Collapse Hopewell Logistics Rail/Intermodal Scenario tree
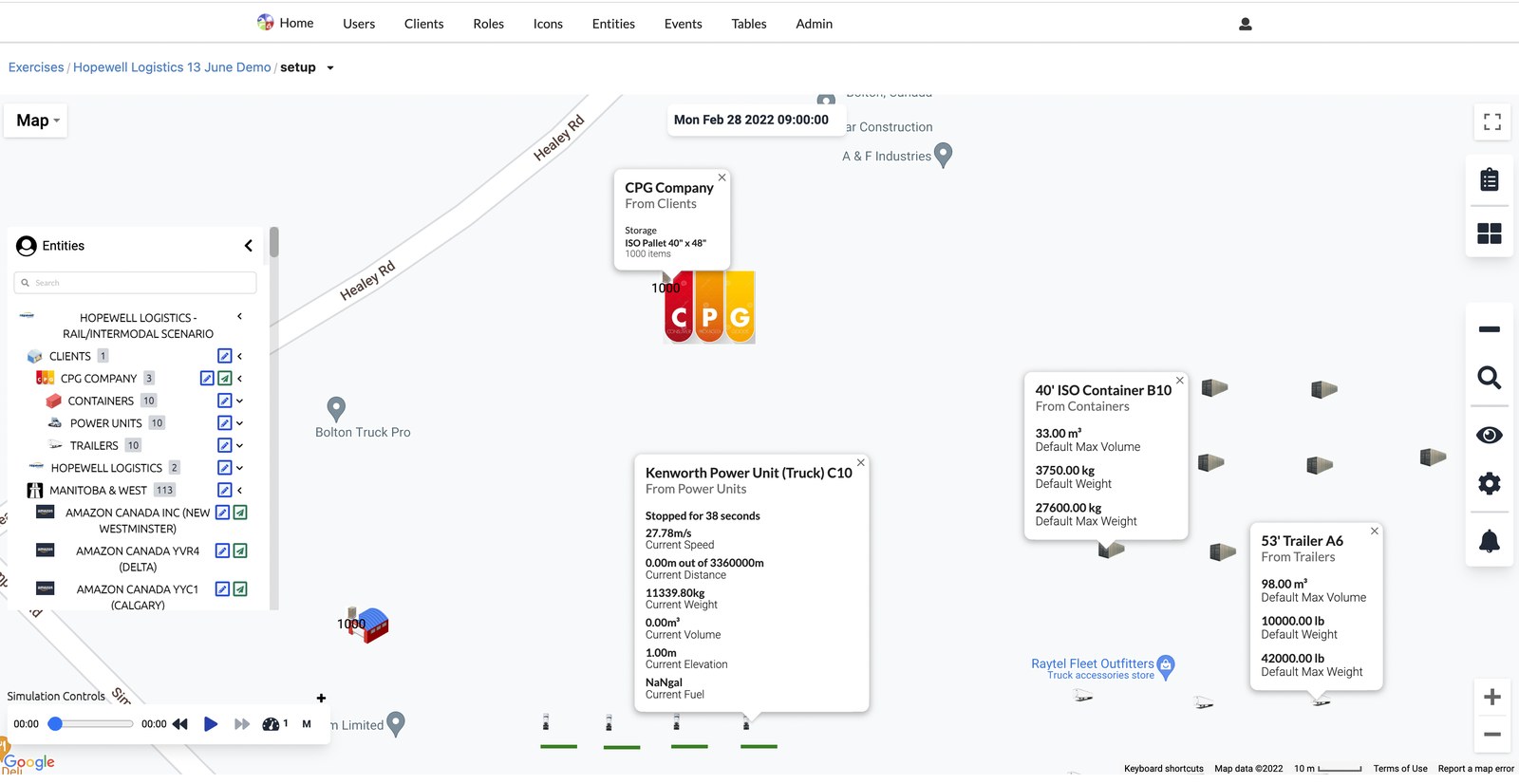Image resolution: width=1519 pixels, height=784 pixels. (239, 317)
